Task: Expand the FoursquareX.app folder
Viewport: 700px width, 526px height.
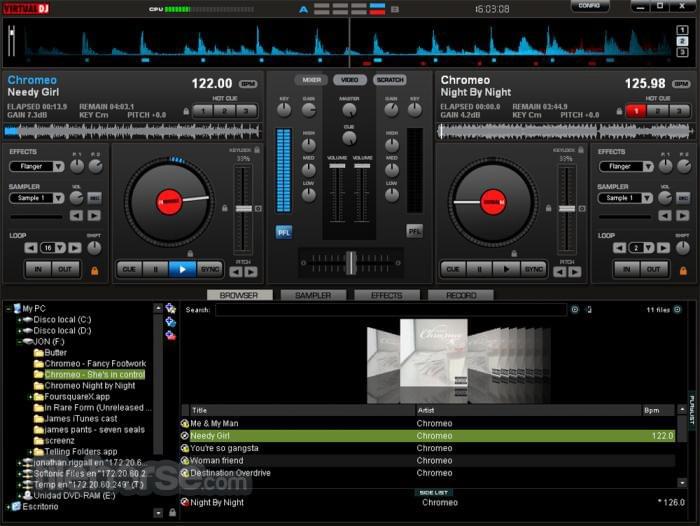Action: (x=30, y=397)
